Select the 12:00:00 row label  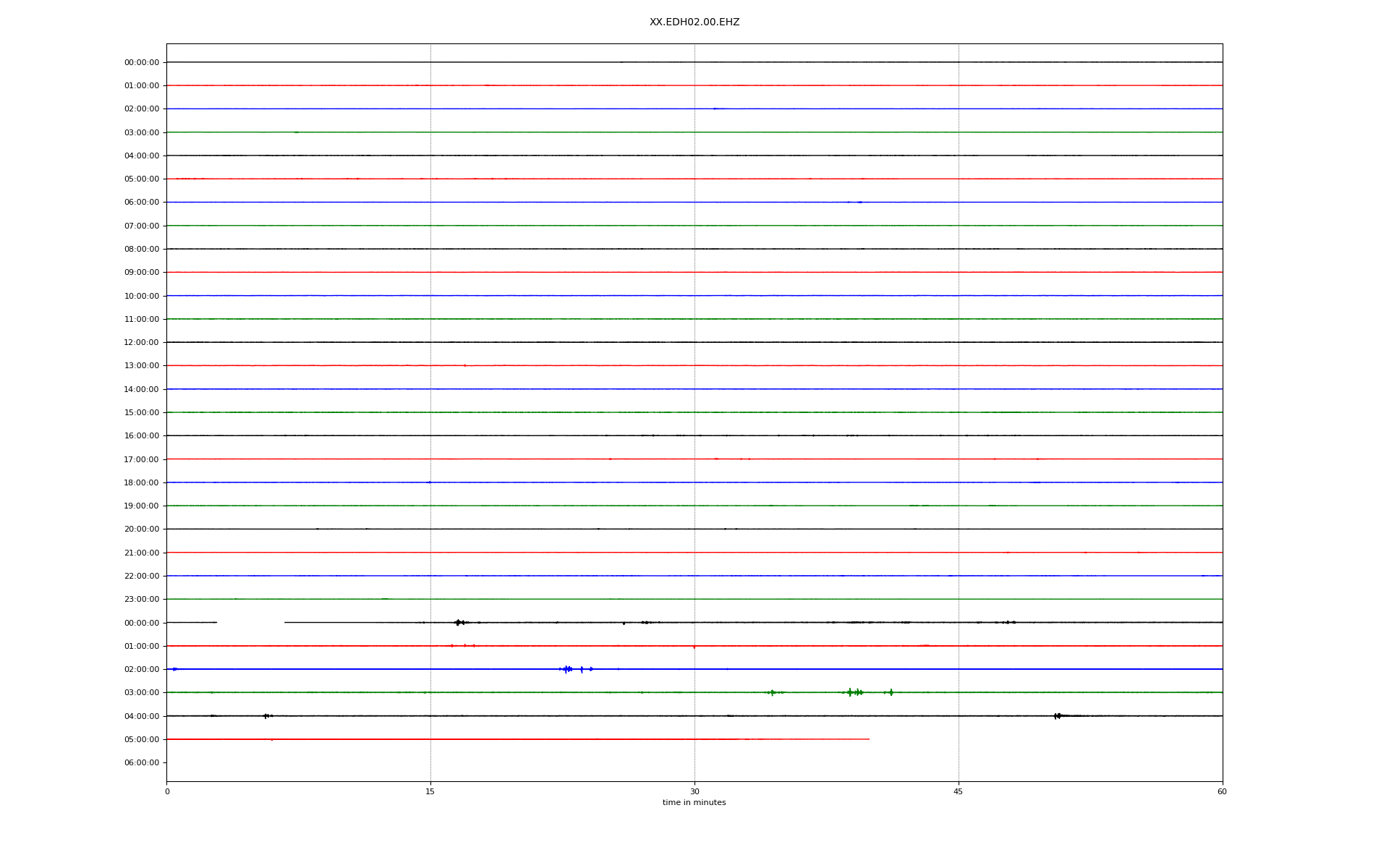[141, 342]
